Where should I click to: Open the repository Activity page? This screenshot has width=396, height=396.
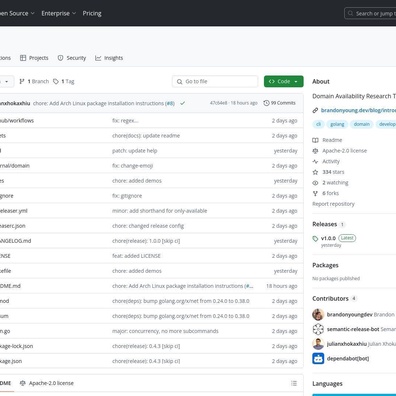pyautogui.click(x=326, y=161)
